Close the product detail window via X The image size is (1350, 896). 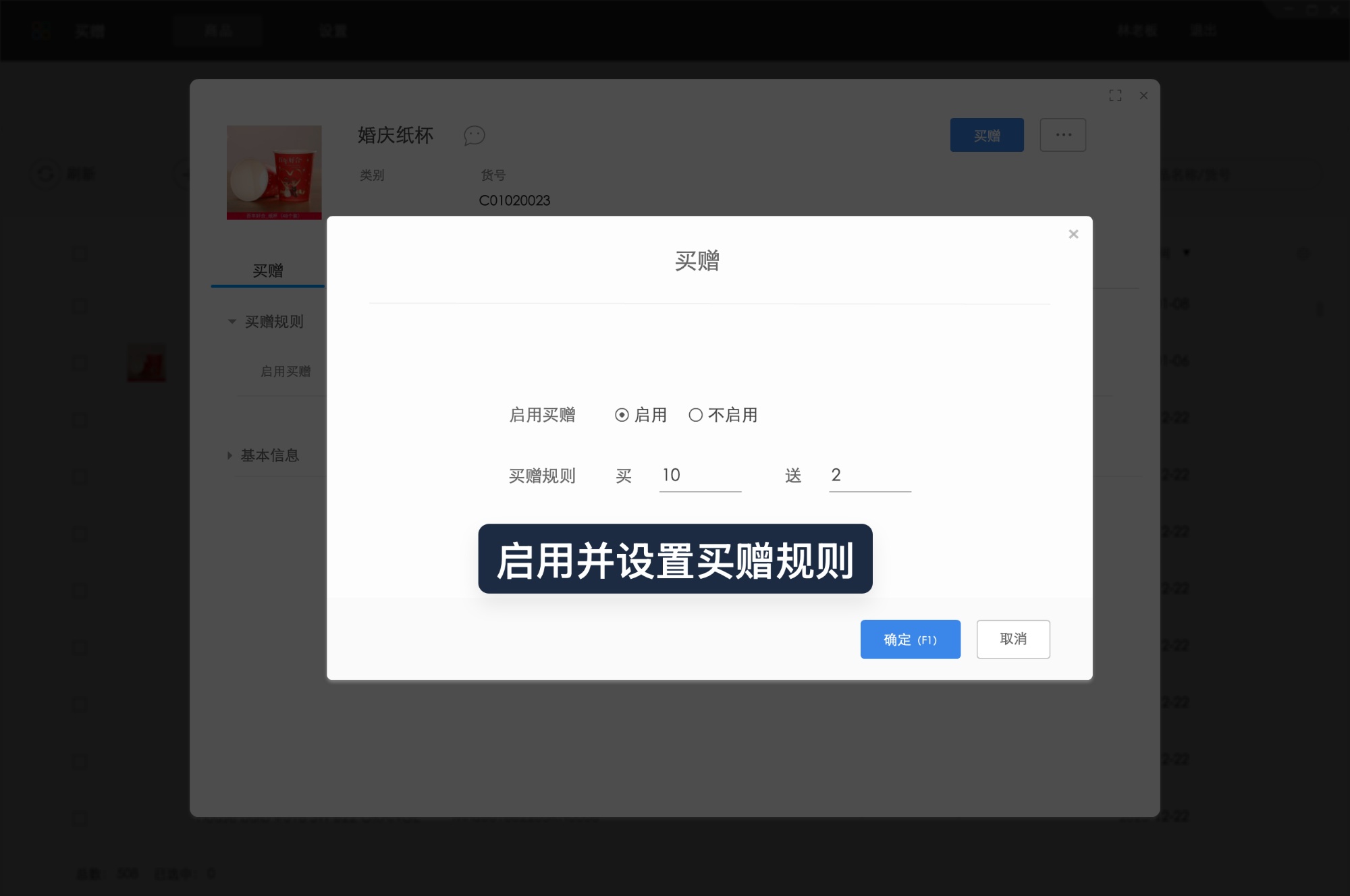tap(1143, 96)
